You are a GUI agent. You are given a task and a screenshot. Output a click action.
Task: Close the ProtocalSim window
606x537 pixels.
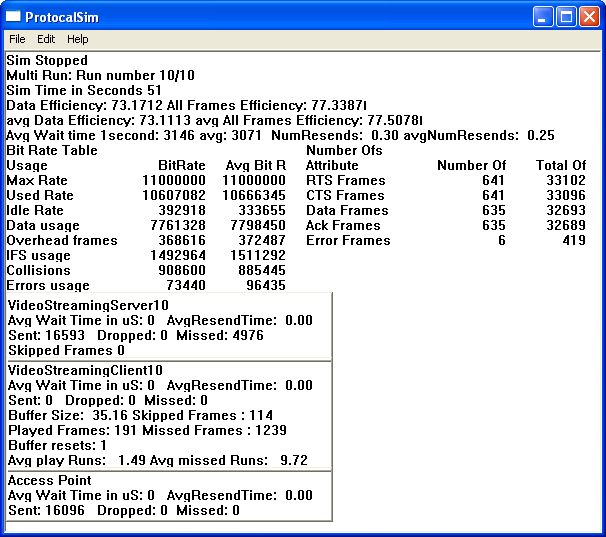pyautogui.click(x=589, y=17)
